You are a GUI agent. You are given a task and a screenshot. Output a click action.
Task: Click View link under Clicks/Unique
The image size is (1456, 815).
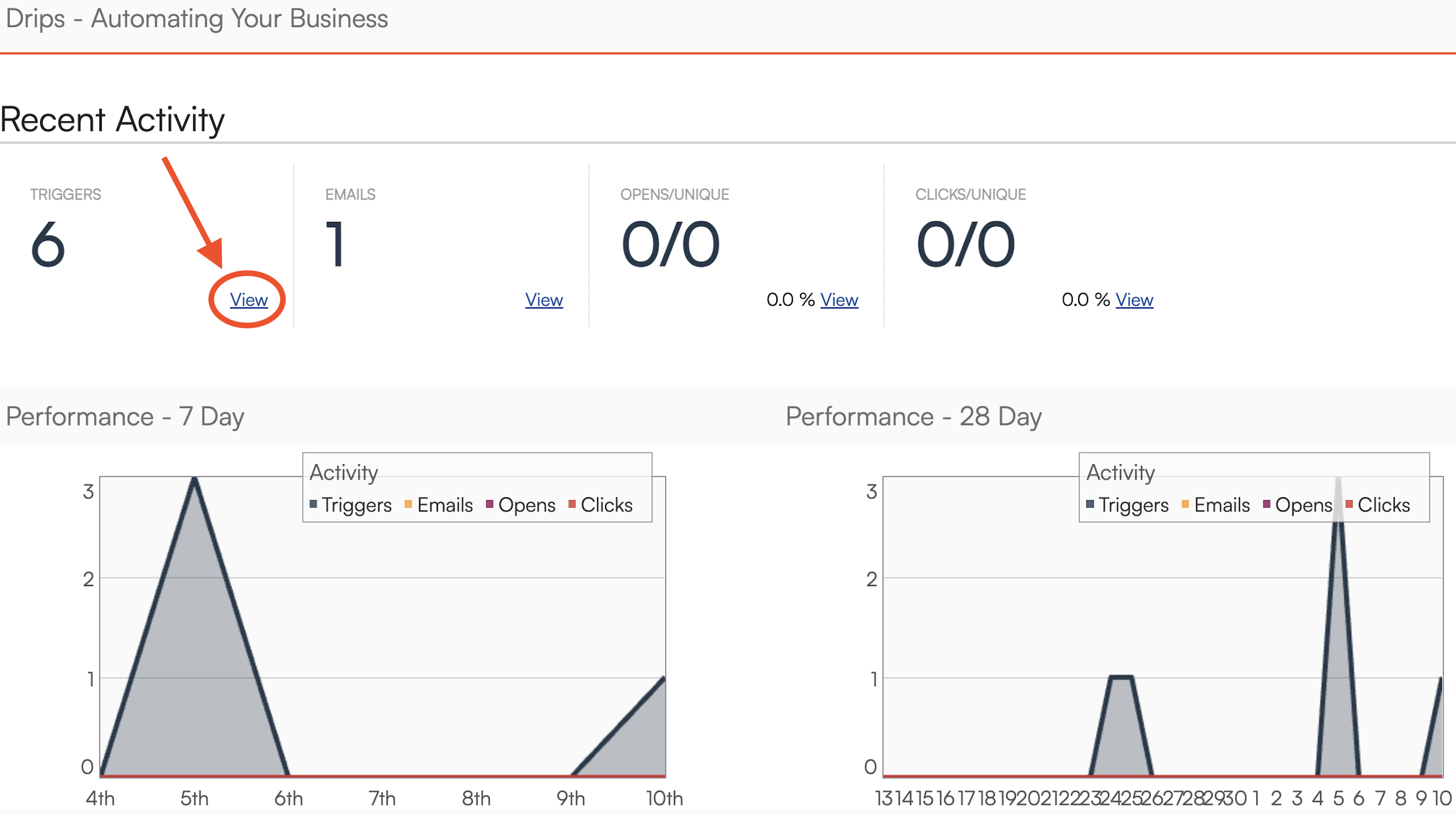tap(1134, 300)
